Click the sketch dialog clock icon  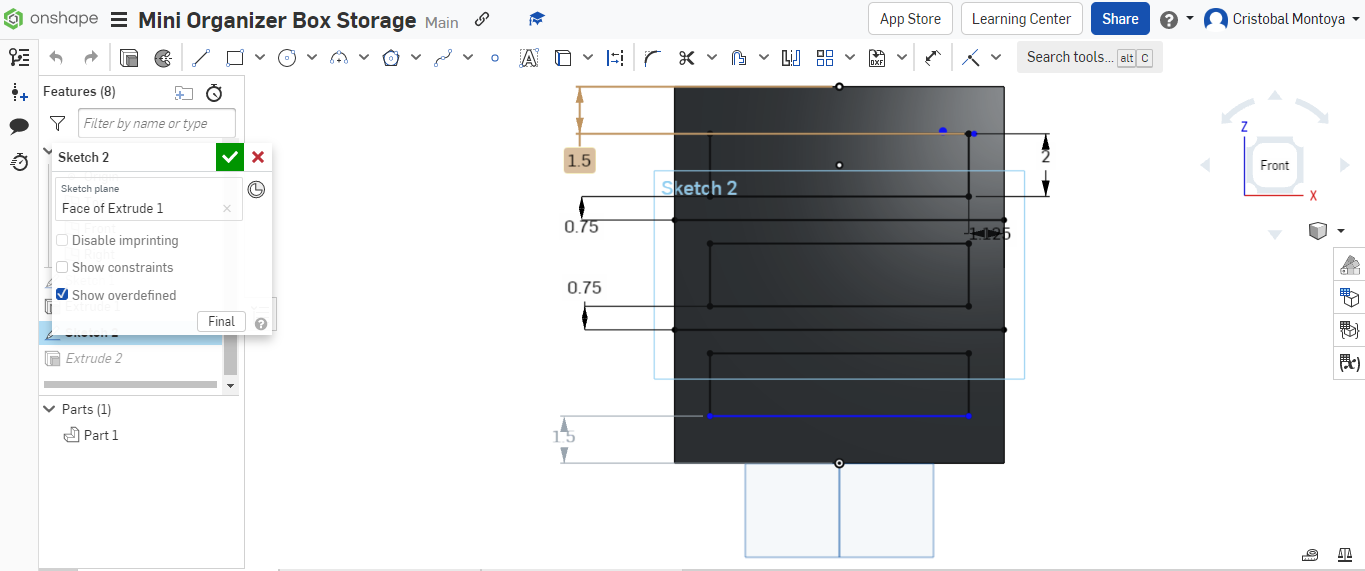click(256, 189)
